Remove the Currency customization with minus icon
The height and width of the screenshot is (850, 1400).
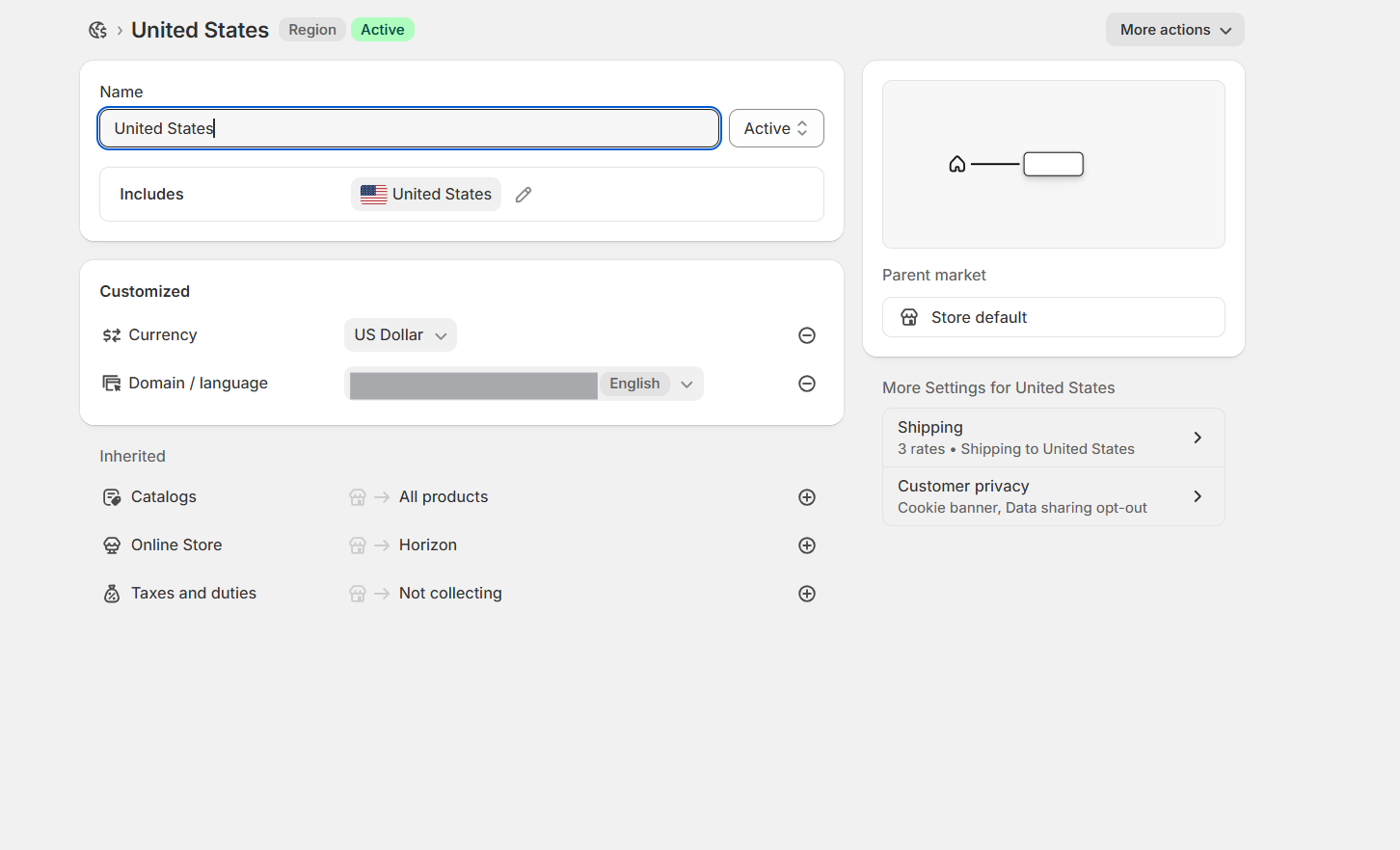pos(807,335)
